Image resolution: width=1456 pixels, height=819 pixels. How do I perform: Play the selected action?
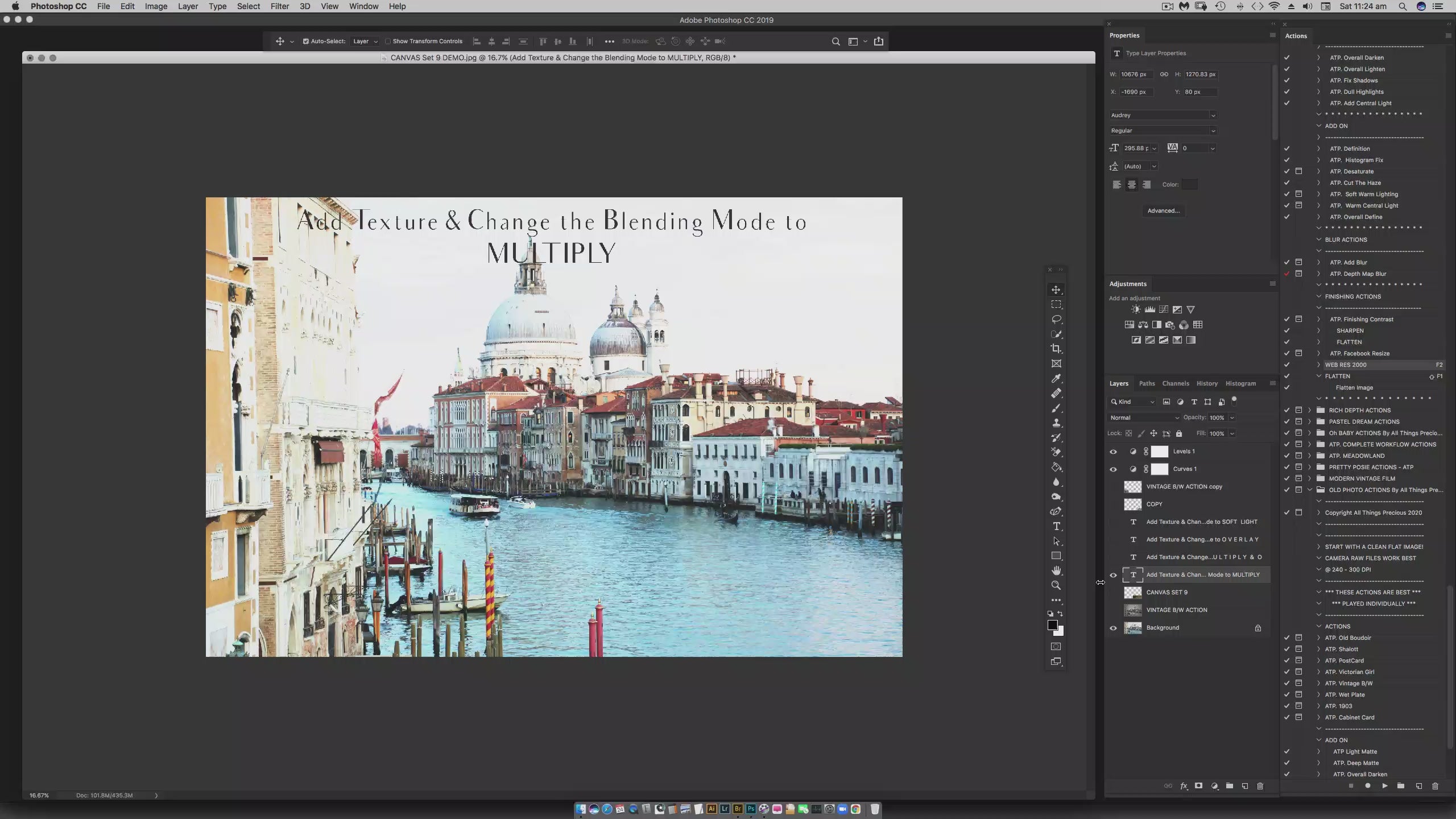tap(1384, 786)
